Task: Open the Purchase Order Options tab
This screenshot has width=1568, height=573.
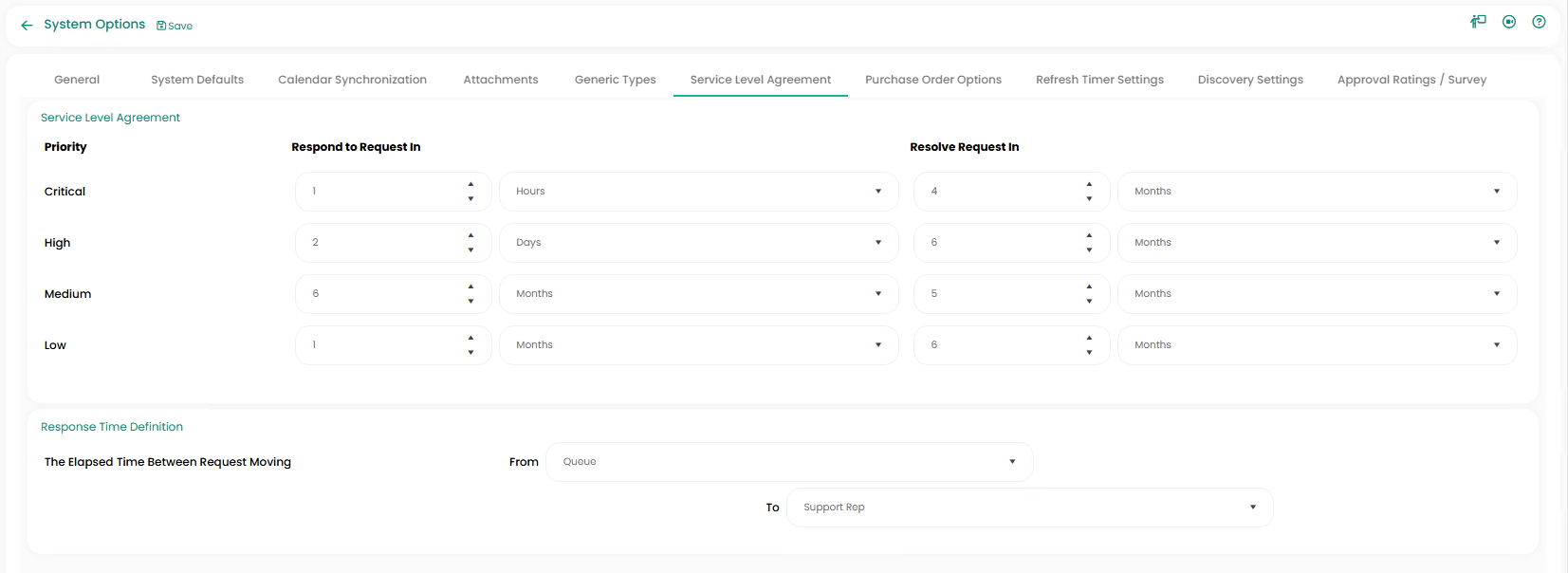Action: point(932,80)
